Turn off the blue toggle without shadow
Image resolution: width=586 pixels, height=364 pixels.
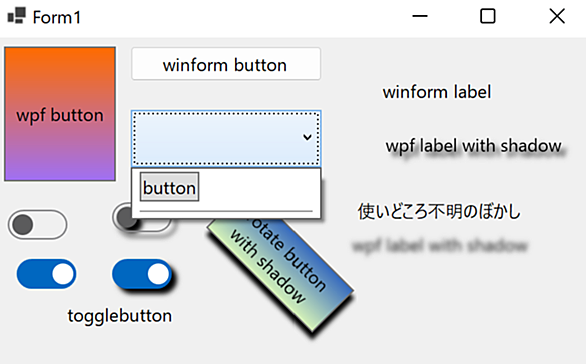46,274
